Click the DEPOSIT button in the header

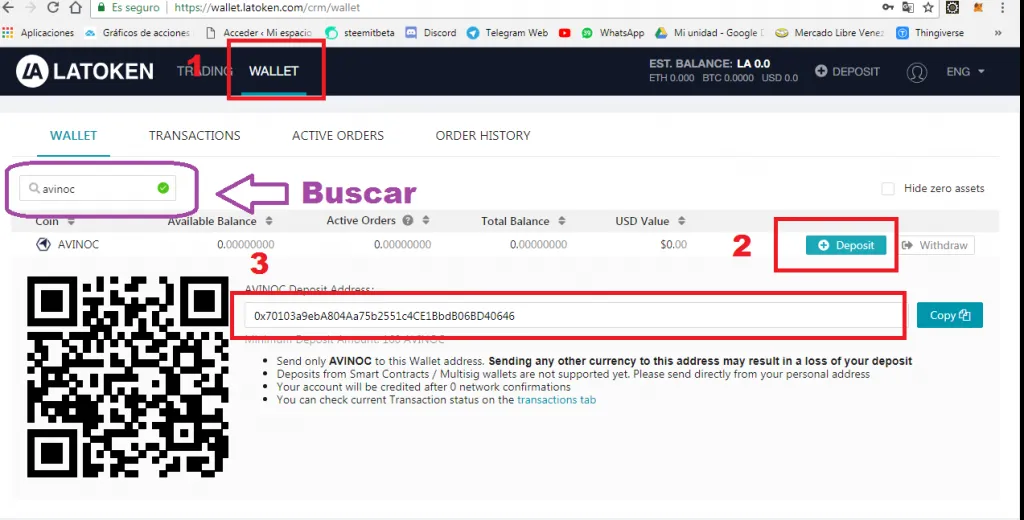pyautogui.click(x=847, y=71)
